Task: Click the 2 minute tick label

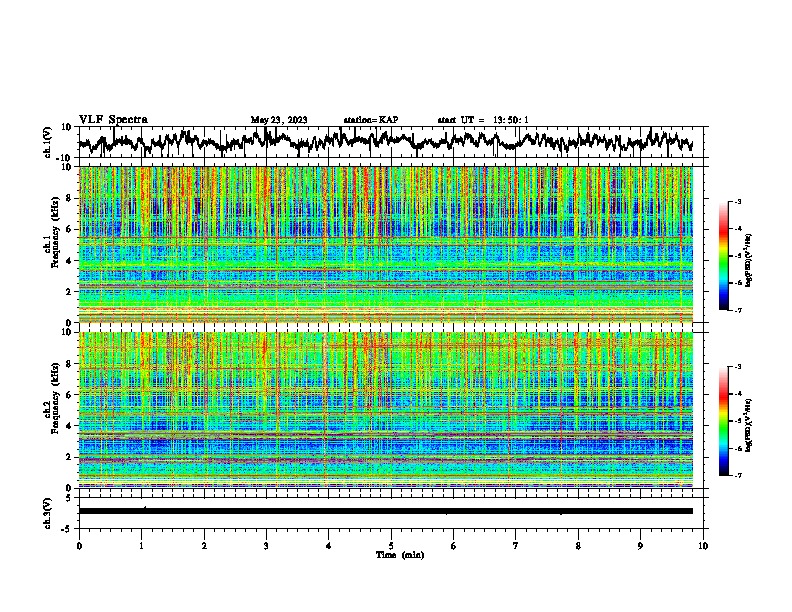Action: coord(204,546)
